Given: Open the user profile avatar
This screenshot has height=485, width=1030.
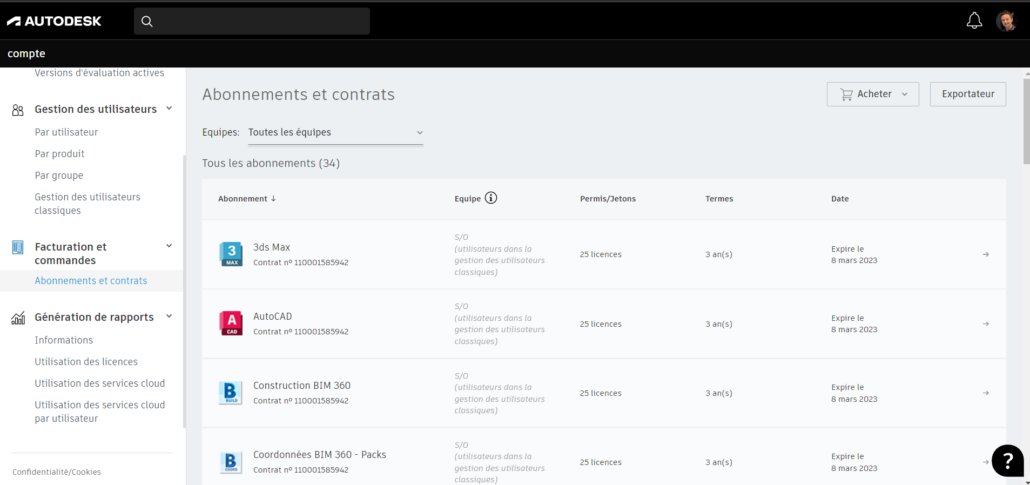Looking at the screenshot, I should point(1006,21).
